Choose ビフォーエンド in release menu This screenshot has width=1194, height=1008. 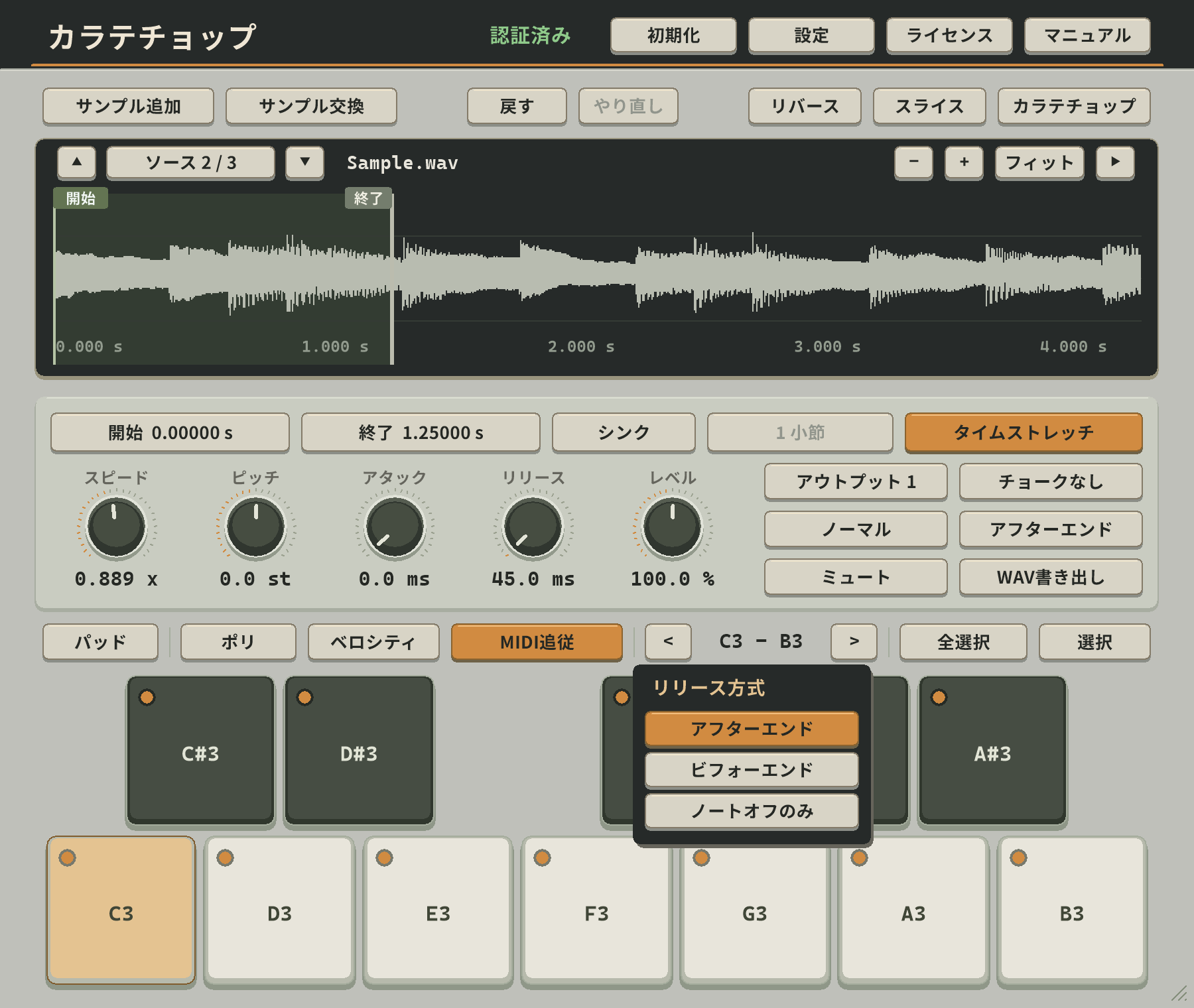[752, 770]
